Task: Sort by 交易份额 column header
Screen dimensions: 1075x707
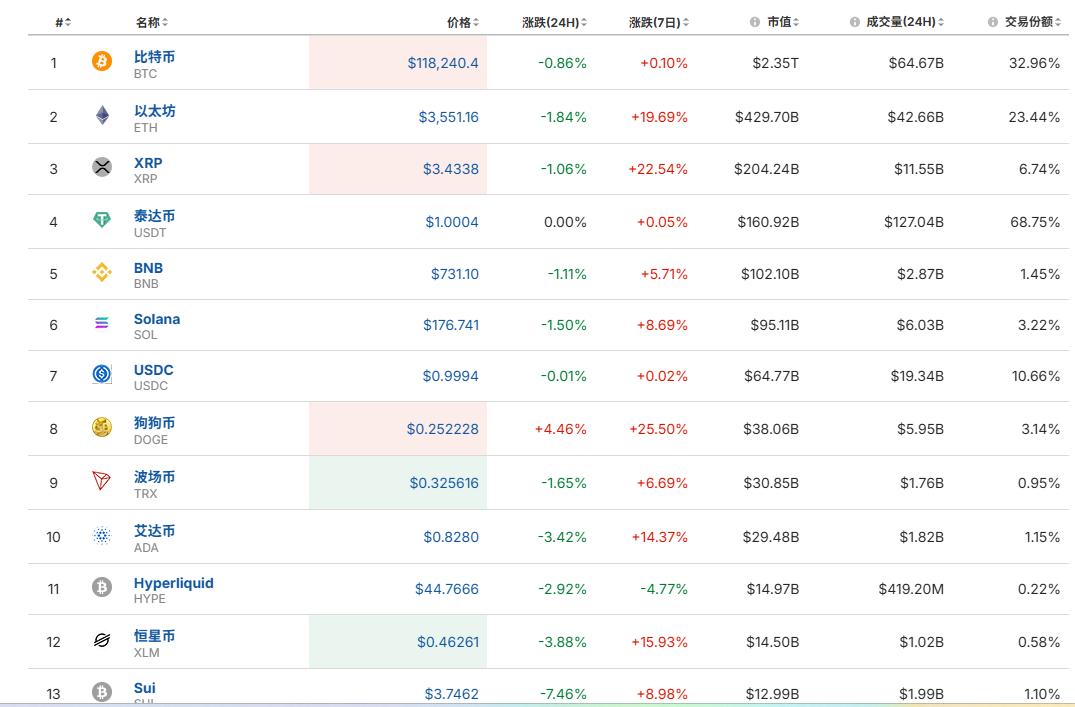Action: 1033,22
